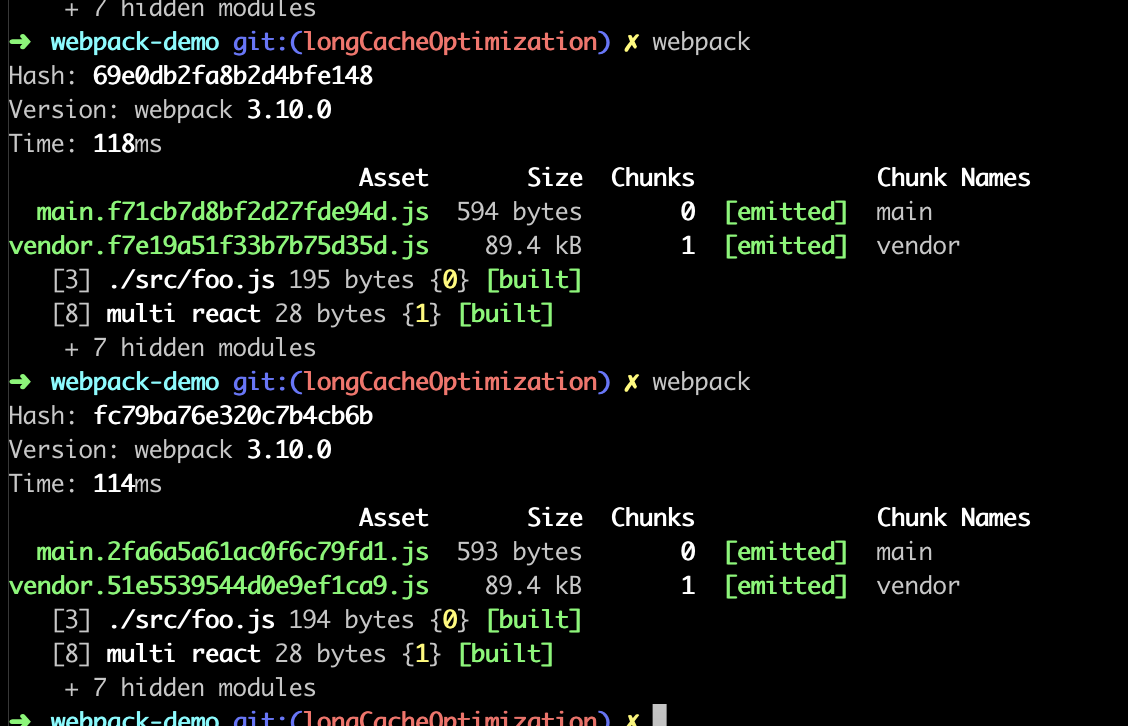Click the yellow ✗ git dirty marker in first prompt
This screenshot has height=726, width=1128.
(631, 42)
